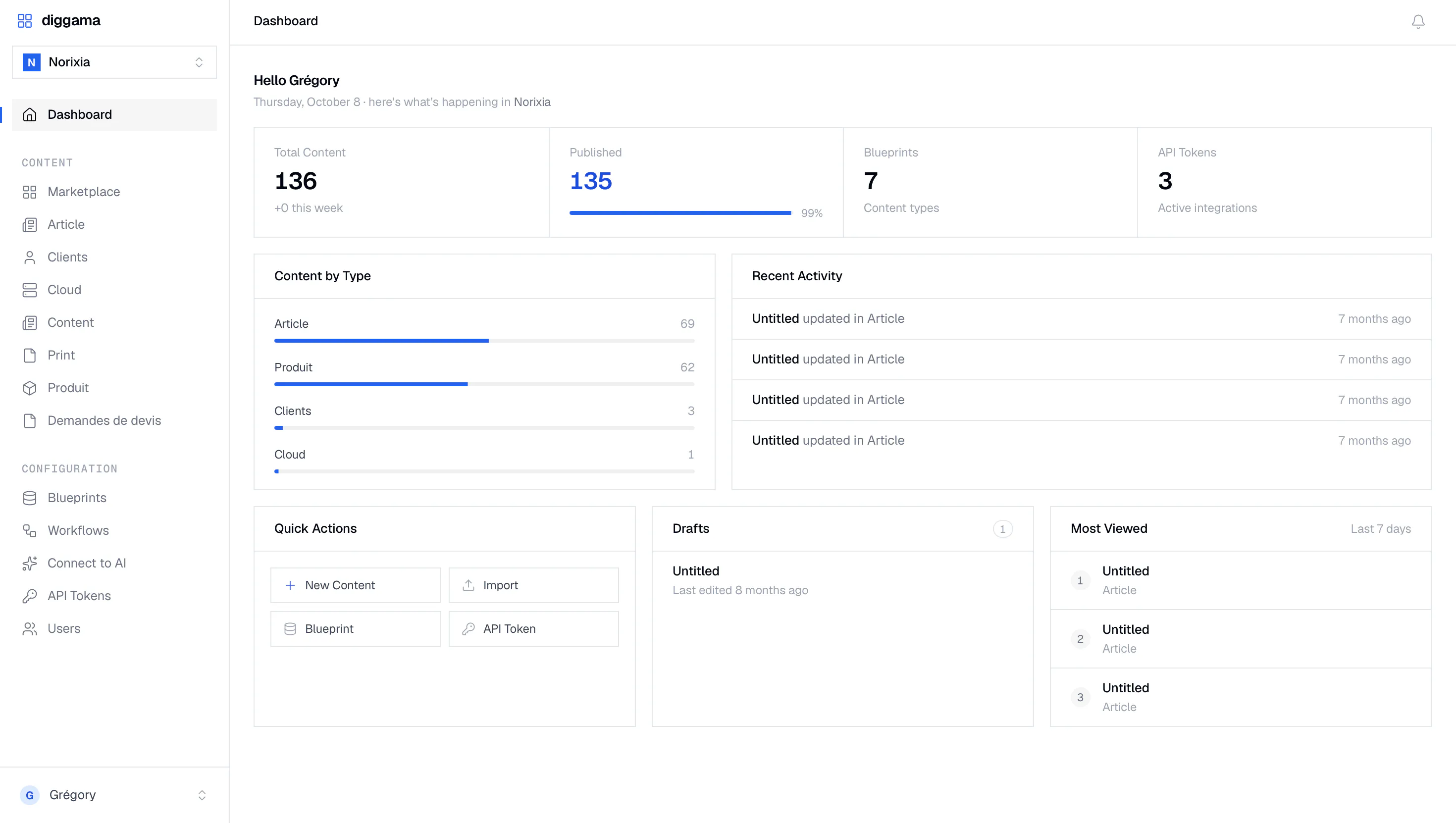The image size is (1456, 823).
Task: Click the Connect to AI sparkle icon
Action: (29, 564)
